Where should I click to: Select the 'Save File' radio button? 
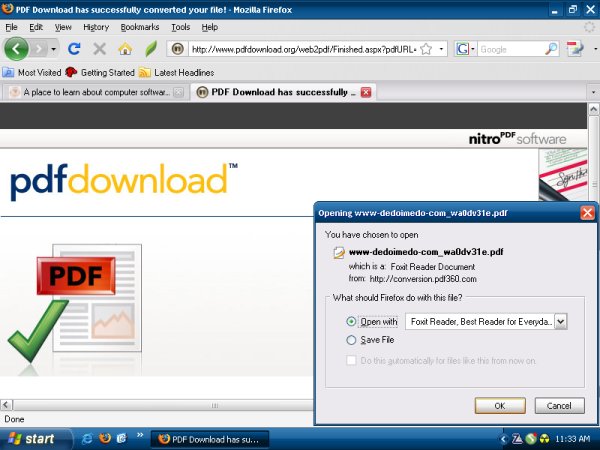351,340
